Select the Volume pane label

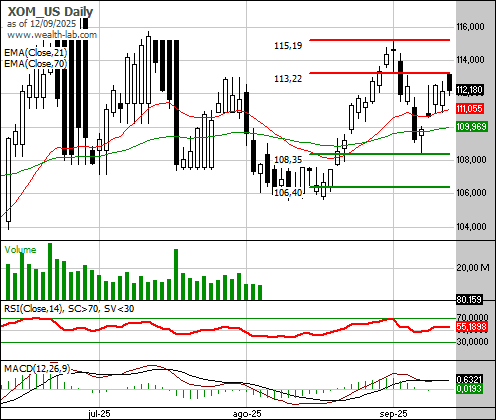[20, 250]
